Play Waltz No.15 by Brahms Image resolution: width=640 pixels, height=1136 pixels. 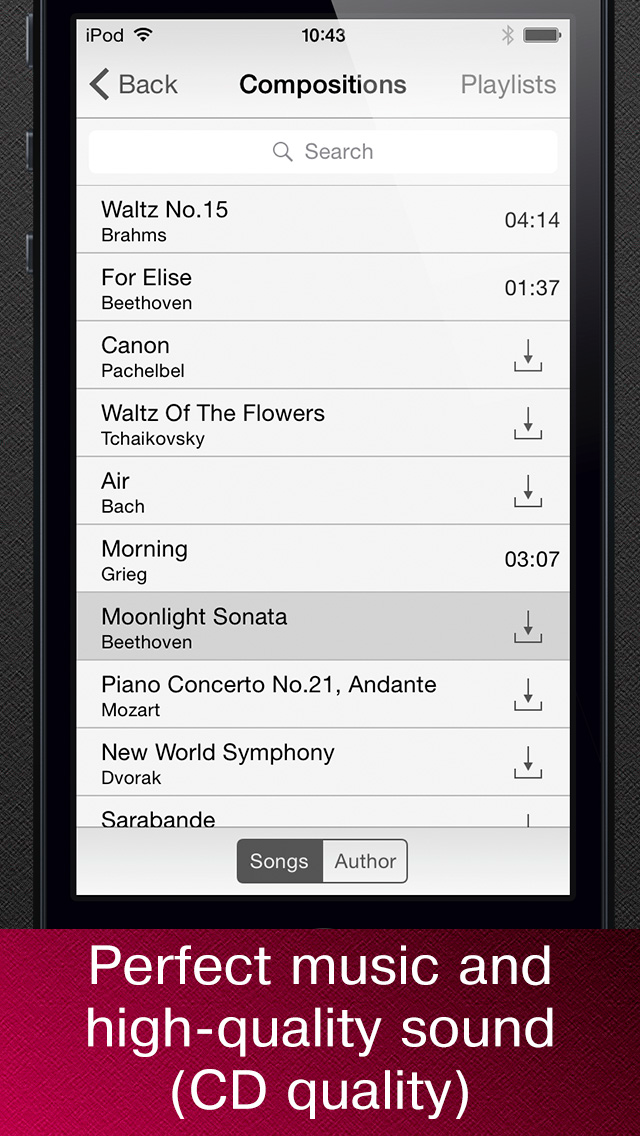pyautogui.click(x=323, y=220)
